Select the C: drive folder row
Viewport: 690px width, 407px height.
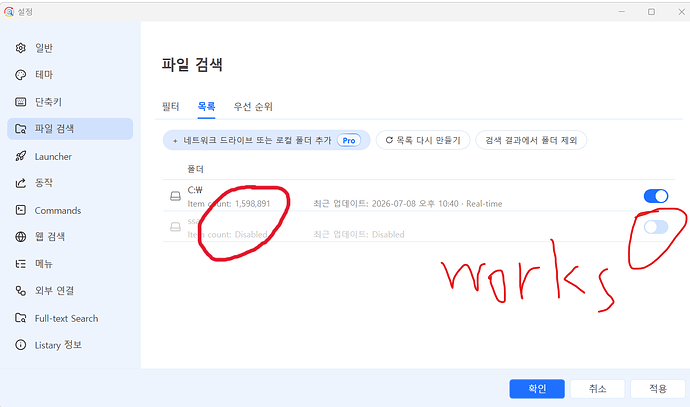(x=418, y=196)
